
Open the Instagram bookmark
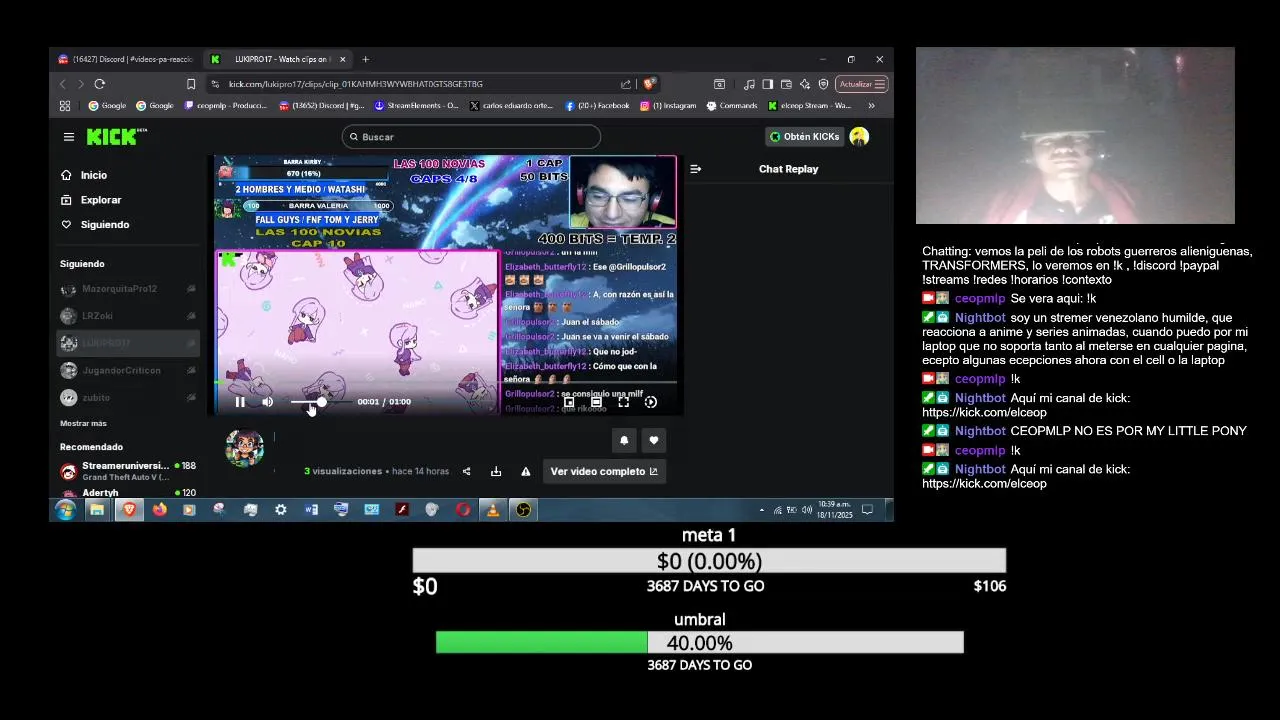click(668, 105)
